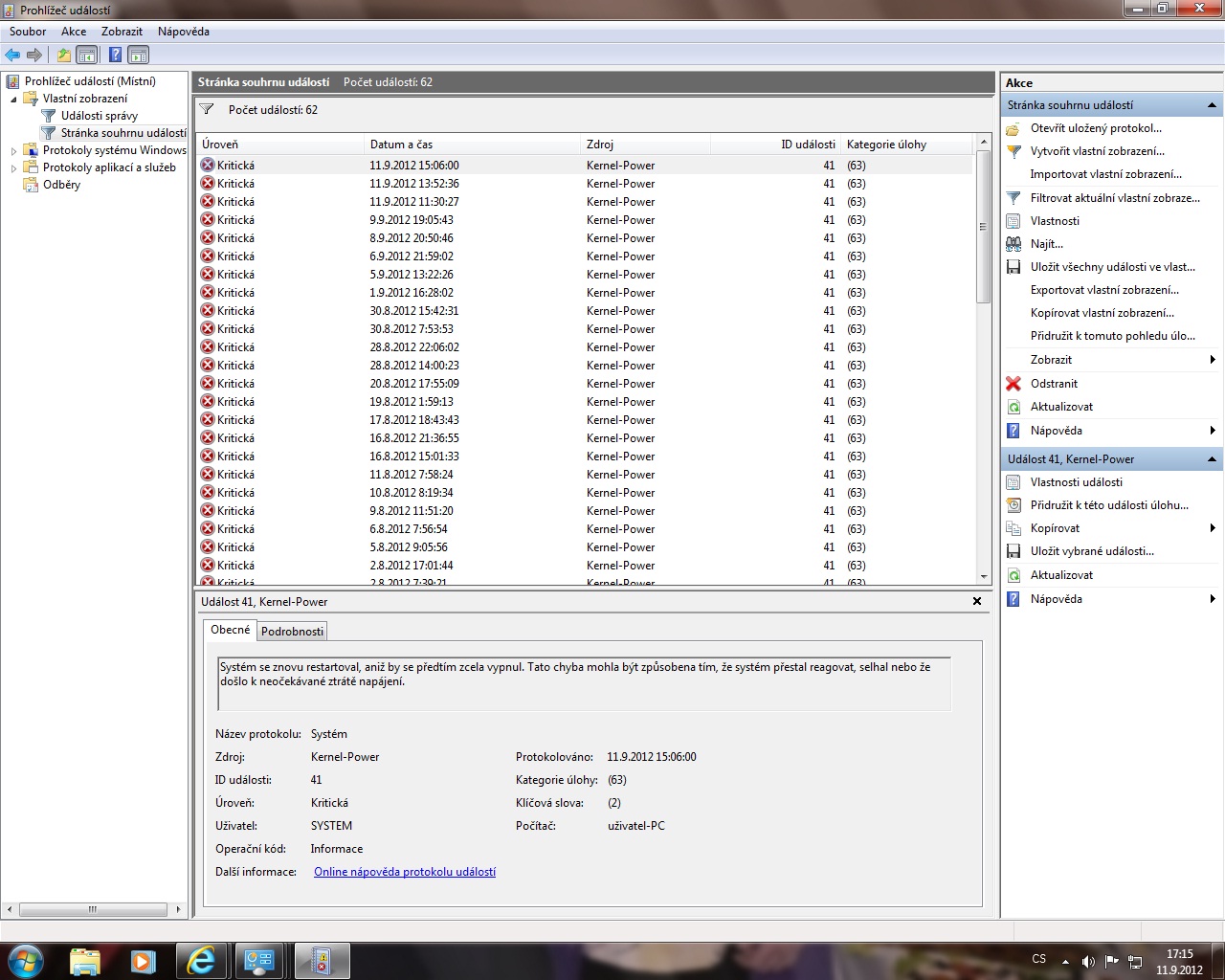Collapse the 'Vlastní zobrazení' tree node

pyautogui.click(x=13, y=99)
